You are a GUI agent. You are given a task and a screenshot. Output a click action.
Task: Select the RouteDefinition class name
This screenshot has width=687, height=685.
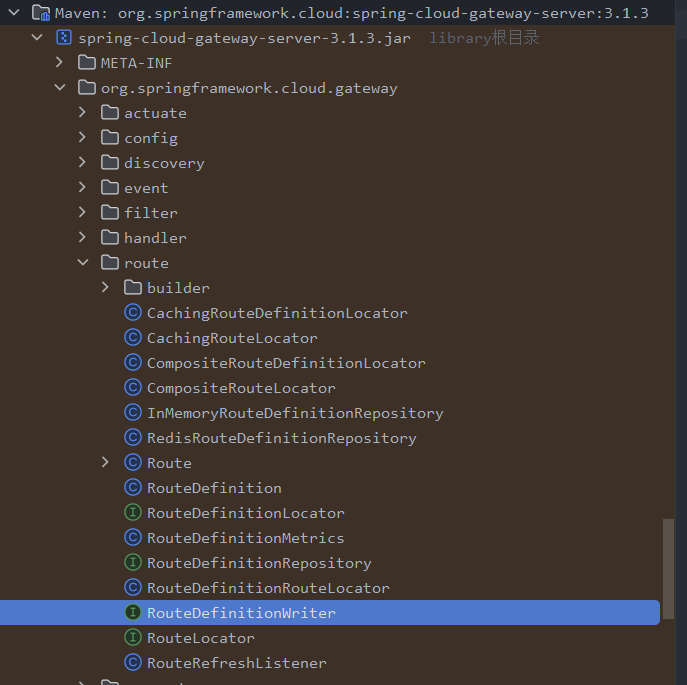[214, 488]
